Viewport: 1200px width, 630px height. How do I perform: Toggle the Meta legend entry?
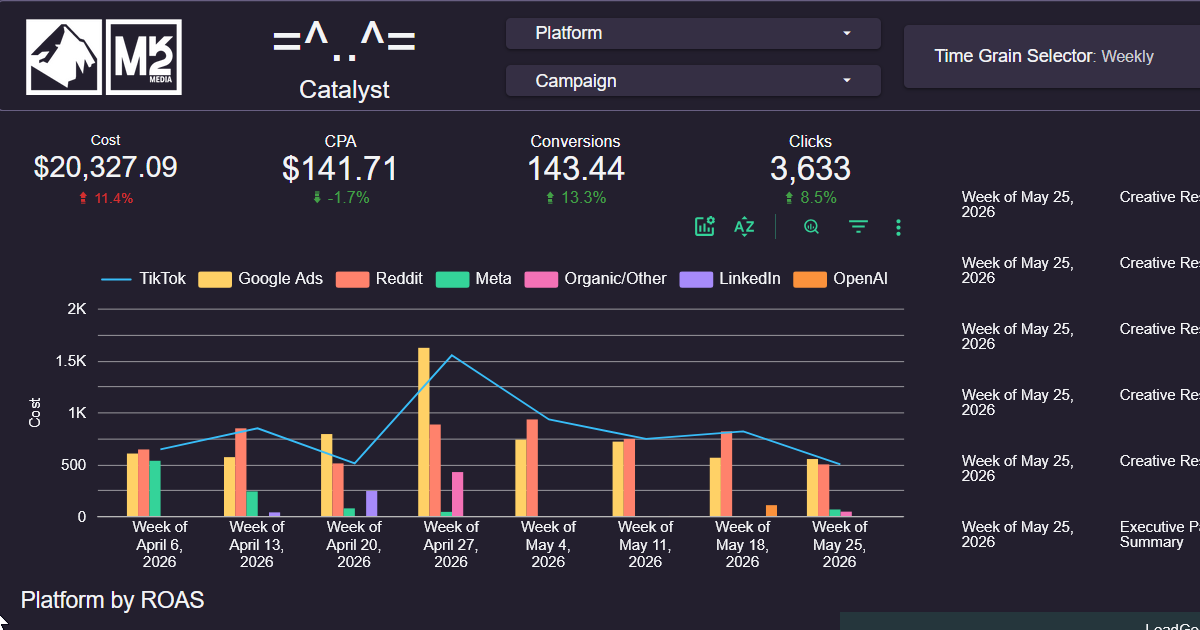tap(474, 279)
